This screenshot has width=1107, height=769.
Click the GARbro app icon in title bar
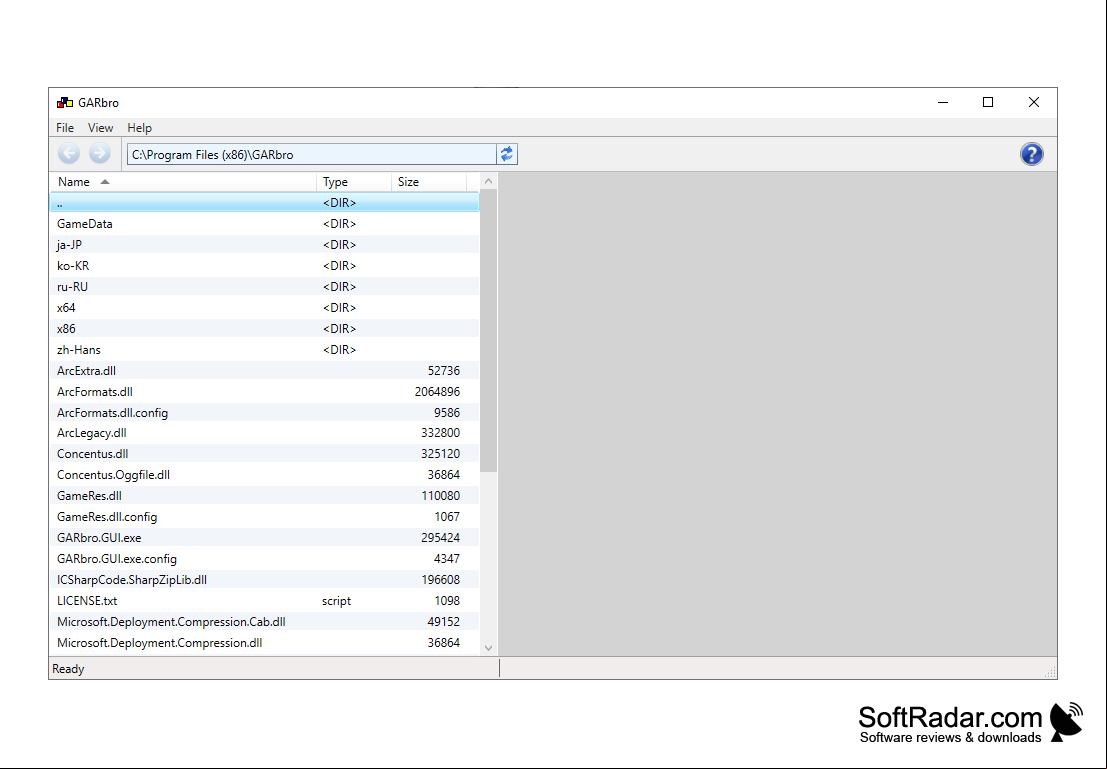[x=65, y=102]
